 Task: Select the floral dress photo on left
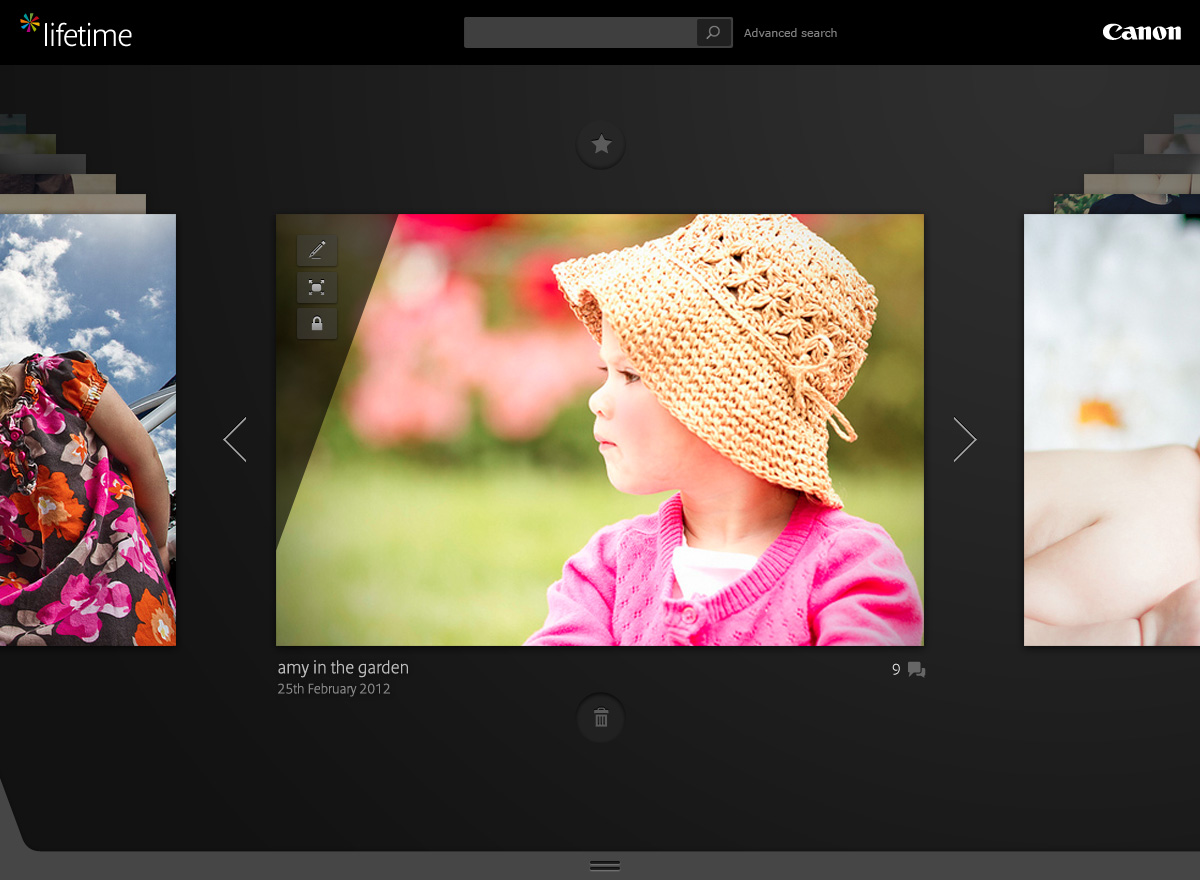coord(88,430)
